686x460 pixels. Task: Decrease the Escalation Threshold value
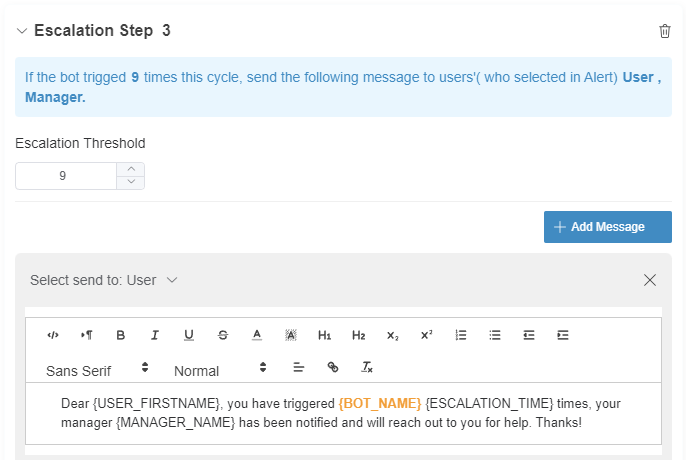(x=131, y=182)
